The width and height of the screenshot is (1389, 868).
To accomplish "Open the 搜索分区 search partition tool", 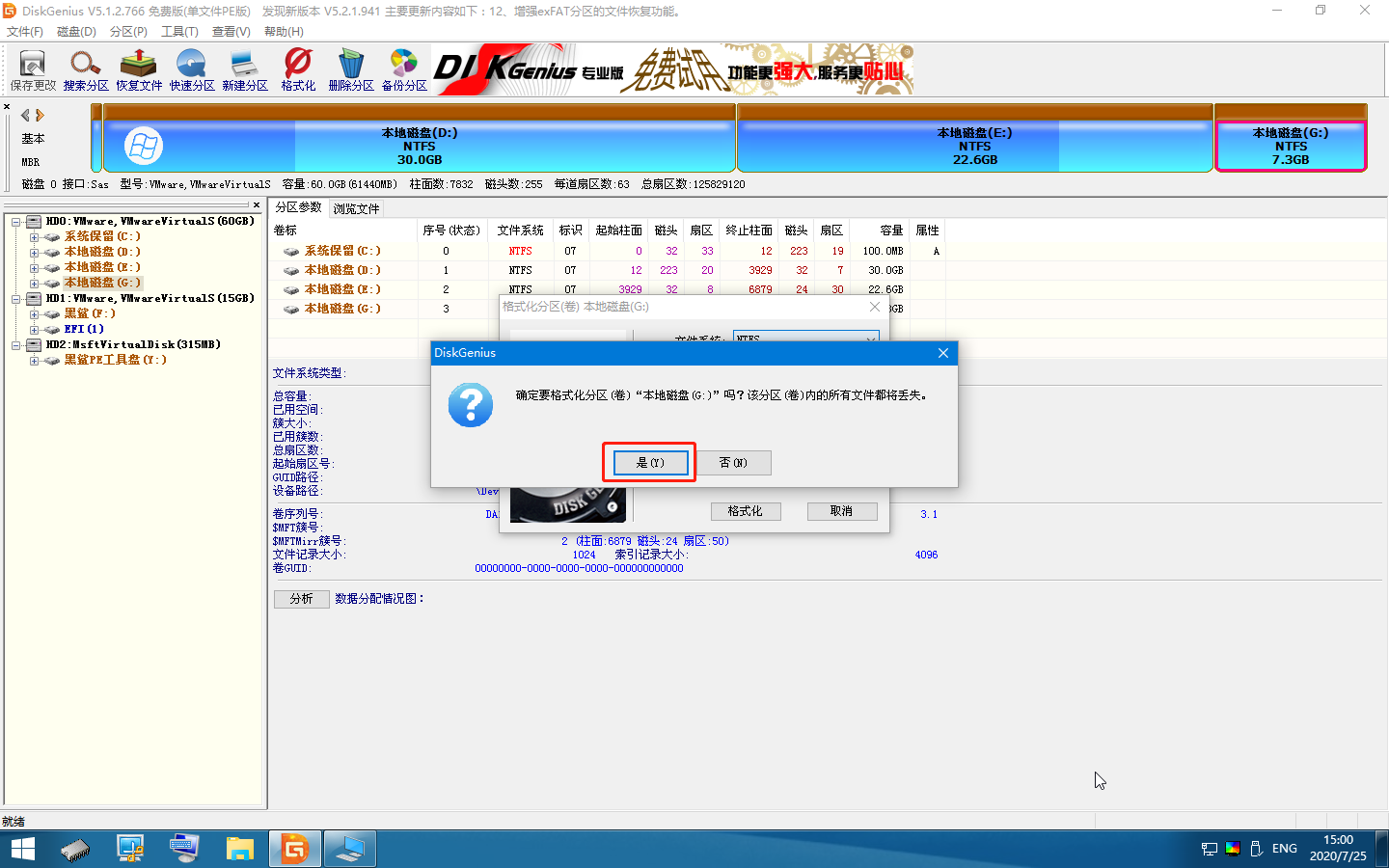I will tap(86, 70).
